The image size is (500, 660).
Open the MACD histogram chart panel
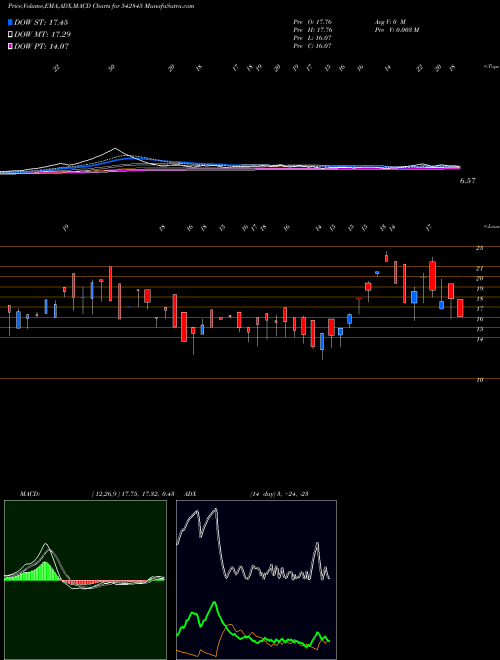click(x=85, y=580)
